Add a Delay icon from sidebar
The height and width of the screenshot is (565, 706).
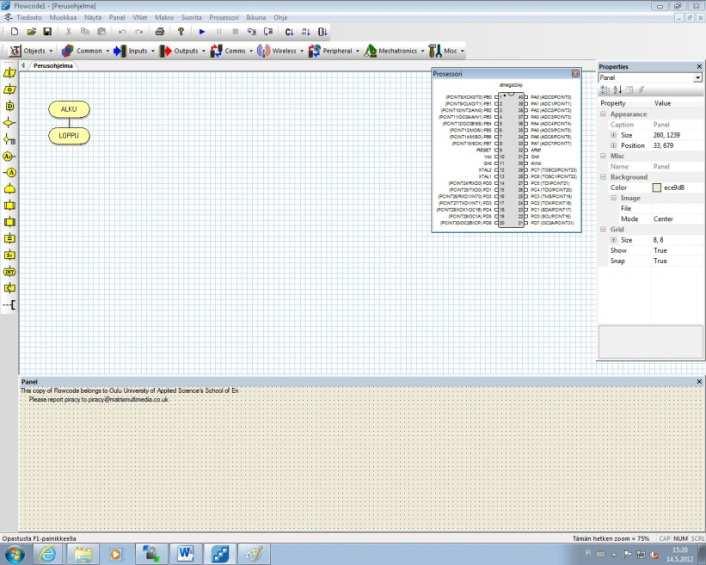9,106
